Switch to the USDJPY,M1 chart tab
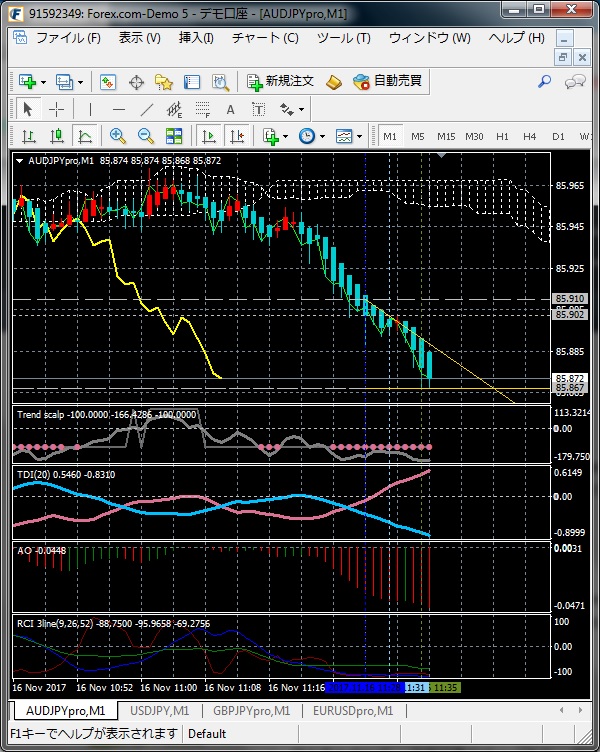The image size is (600, 752). point(160,711)
